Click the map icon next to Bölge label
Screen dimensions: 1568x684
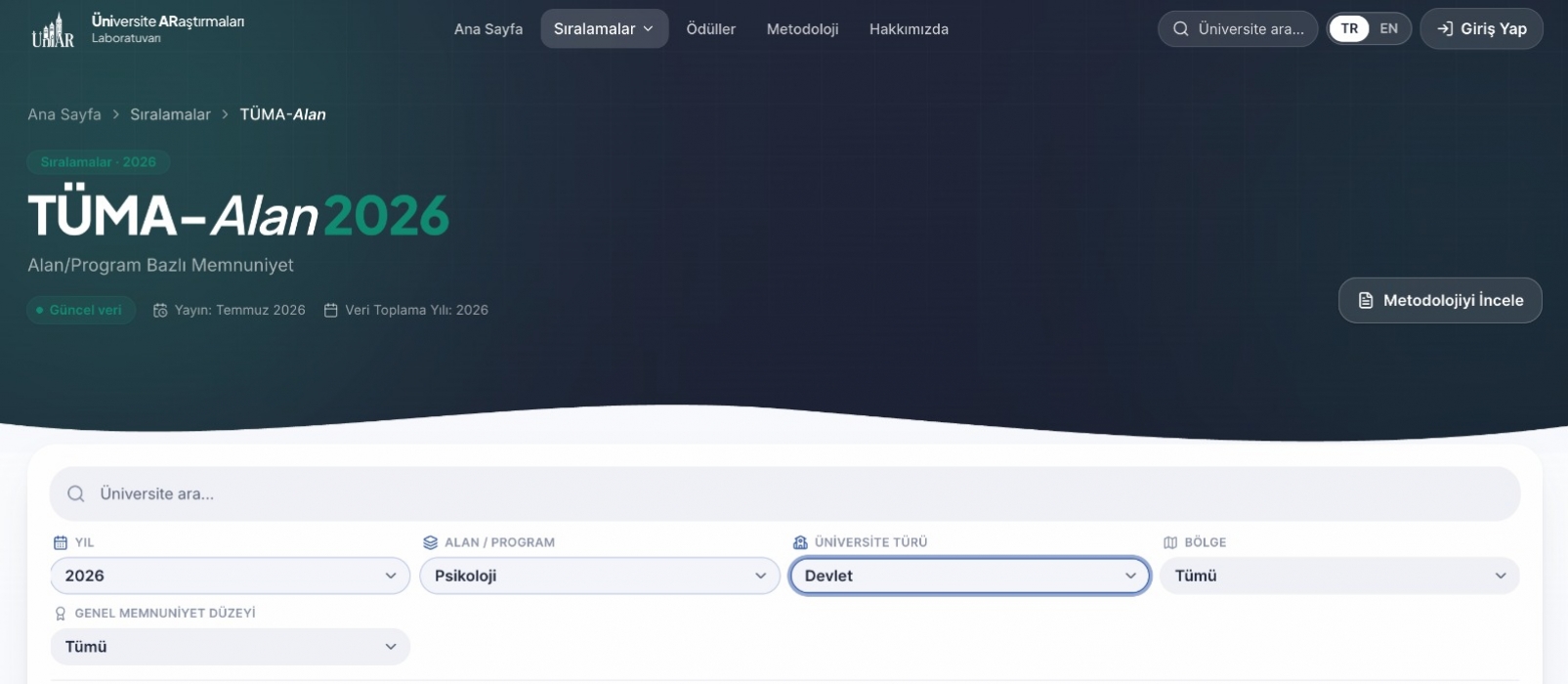coord(1170,542)
